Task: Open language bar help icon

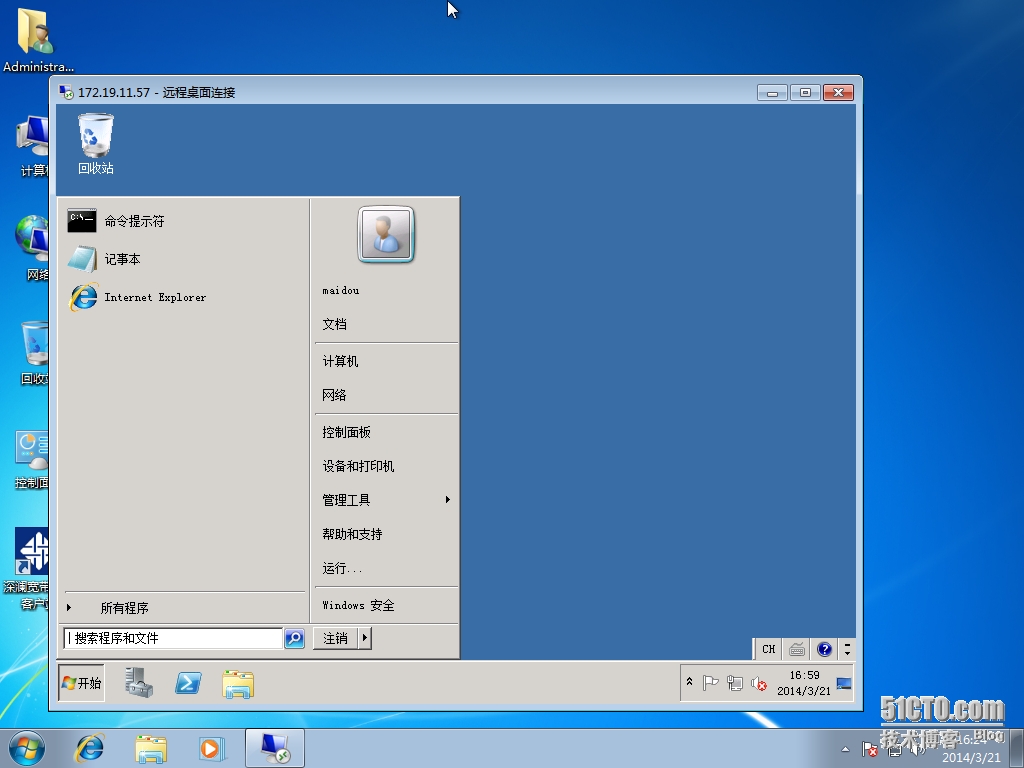Action: click(x=824, y=649)
